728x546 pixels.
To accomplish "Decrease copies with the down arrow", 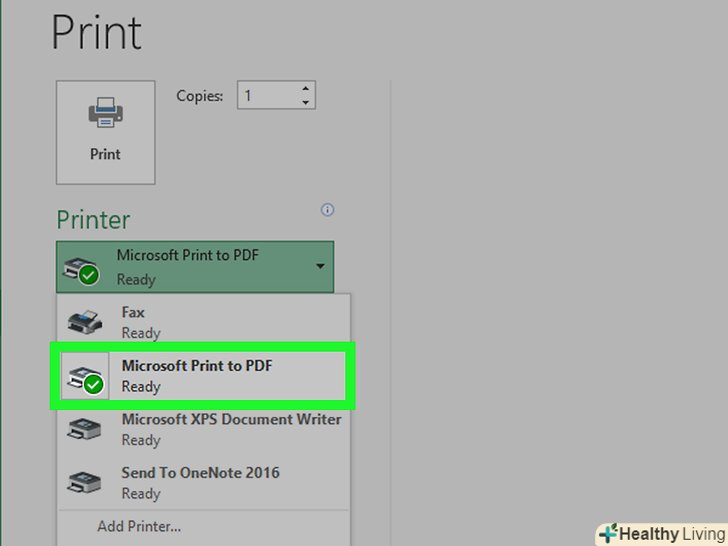I will [306, 102].
